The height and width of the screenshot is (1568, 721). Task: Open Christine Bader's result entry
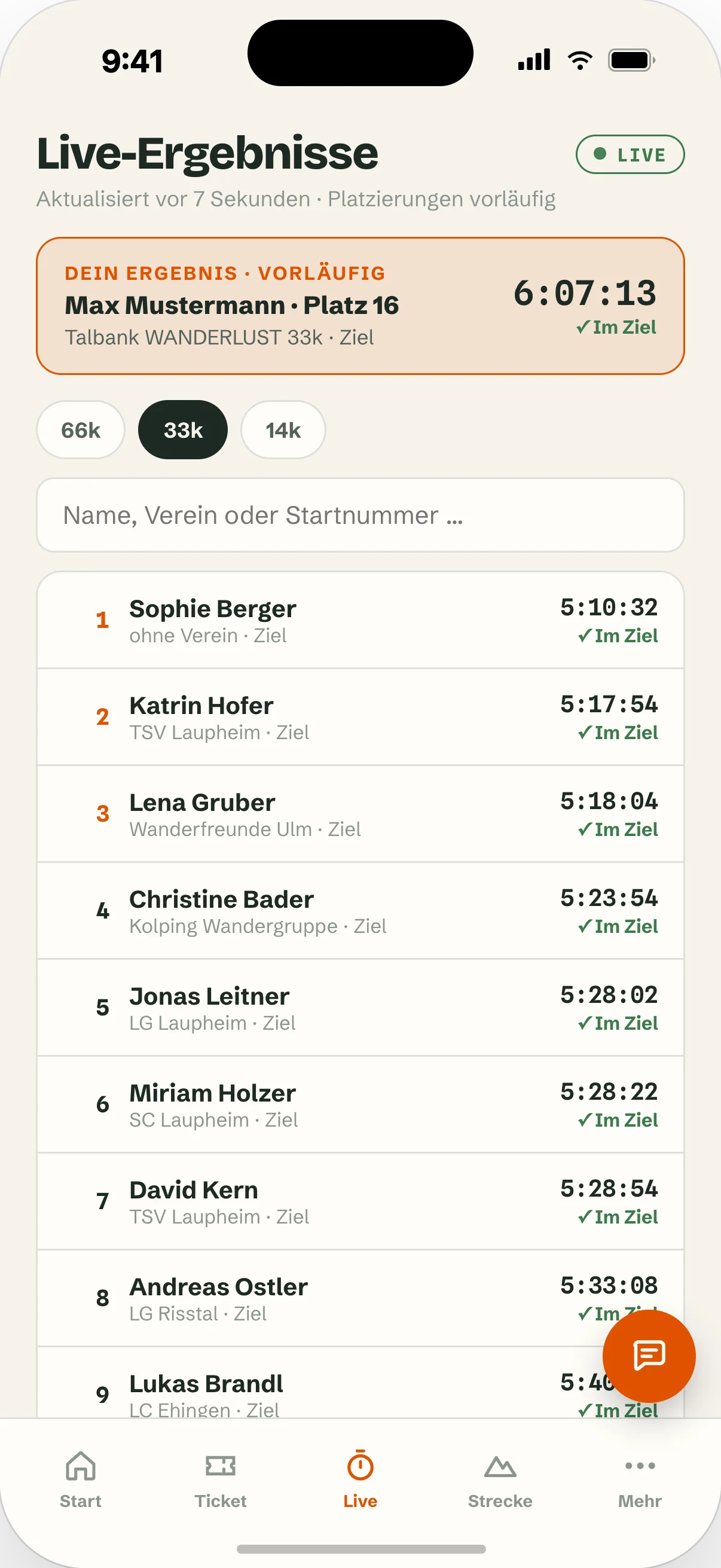[x=360, y=911]
